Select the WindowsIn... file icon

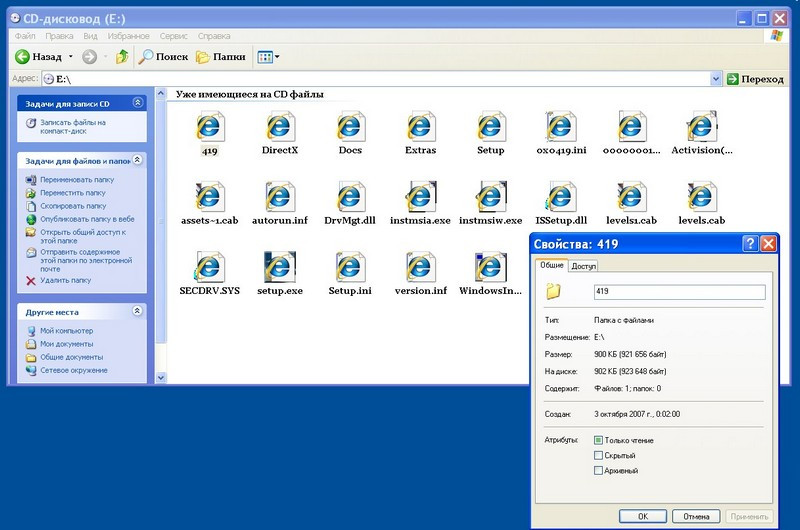click(x=490, y=268)
